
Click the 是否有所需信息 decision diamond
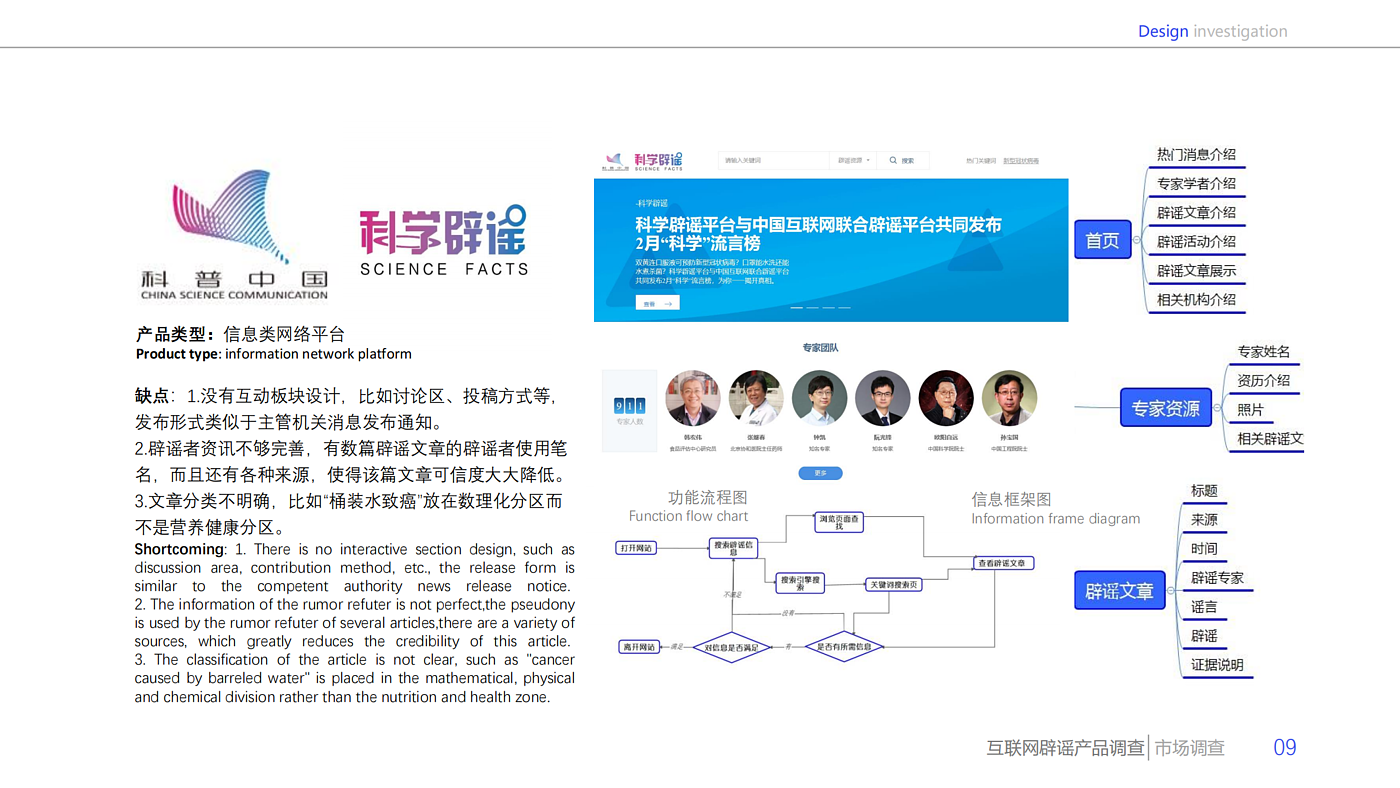coord(844,647)
